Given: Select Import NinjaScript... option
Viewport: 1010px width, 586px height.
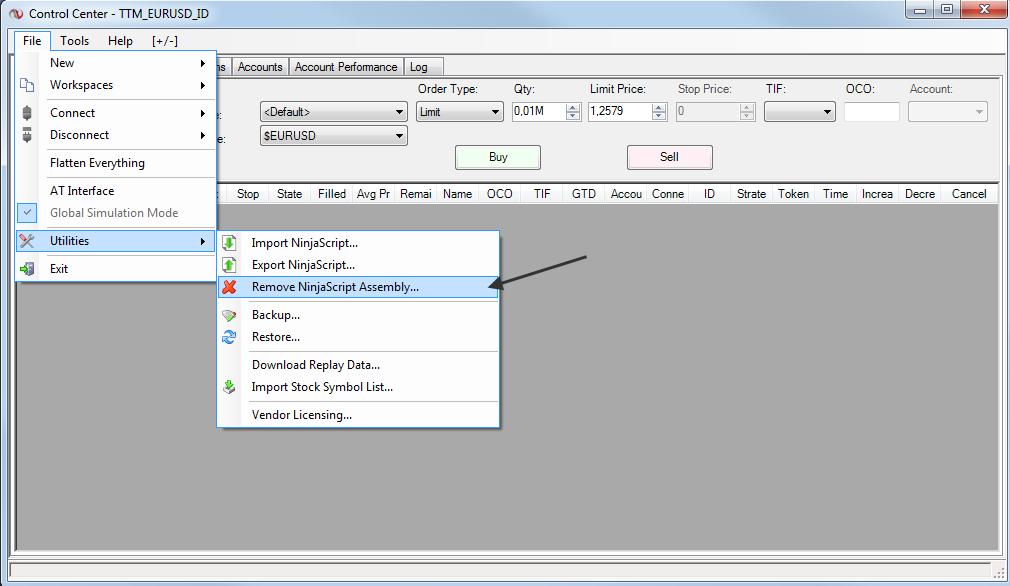Looking at the screenshot, I should (x=359, y=243).
